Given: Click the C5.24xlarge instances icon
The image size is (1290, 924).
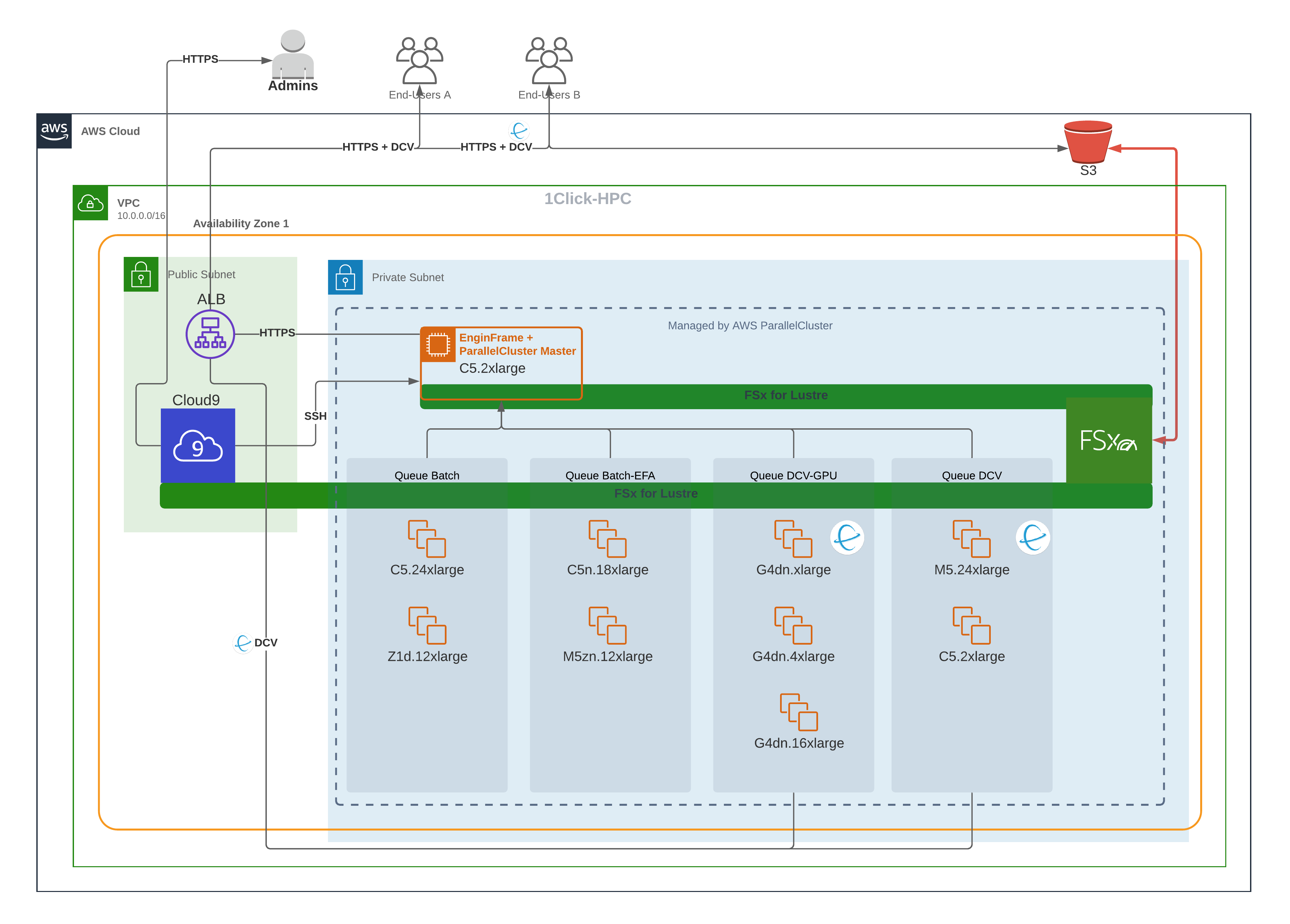Looking at the screenshot, I should 427,539.
